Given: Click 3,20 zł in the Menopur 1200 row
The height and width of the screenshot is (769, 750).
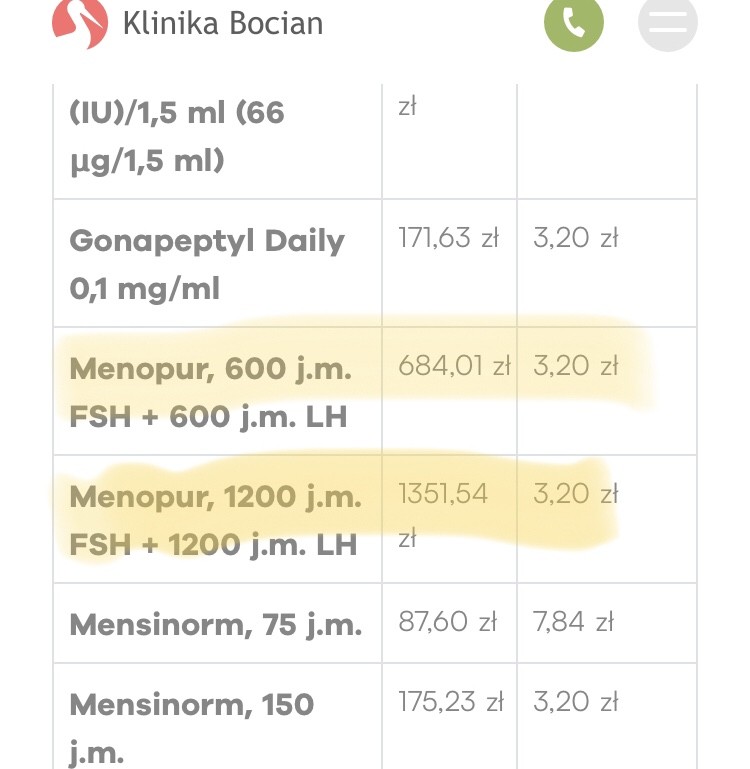Looking at the screenshot, I should (576, 494).
